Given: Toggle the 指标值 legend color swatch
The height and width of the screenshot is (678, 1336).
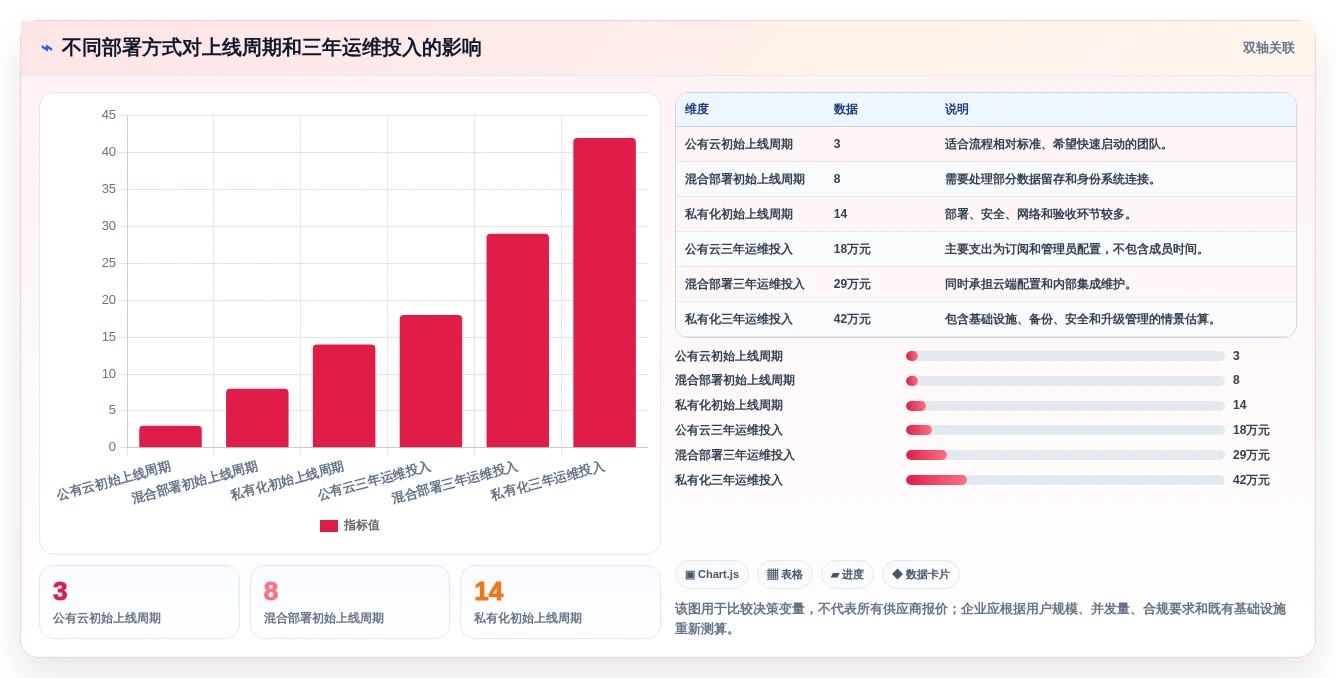Looking at the screenshot, I should coord(328,526).
